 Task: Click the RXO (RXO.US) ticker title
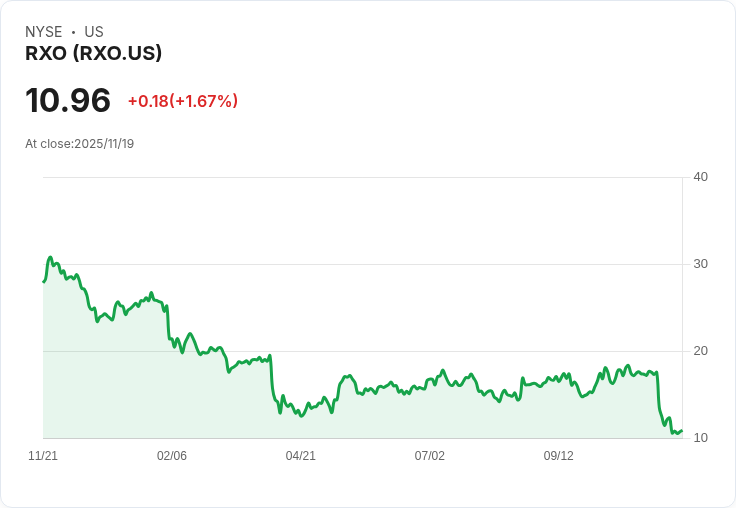pyautogui.click(x=93, y=54)
